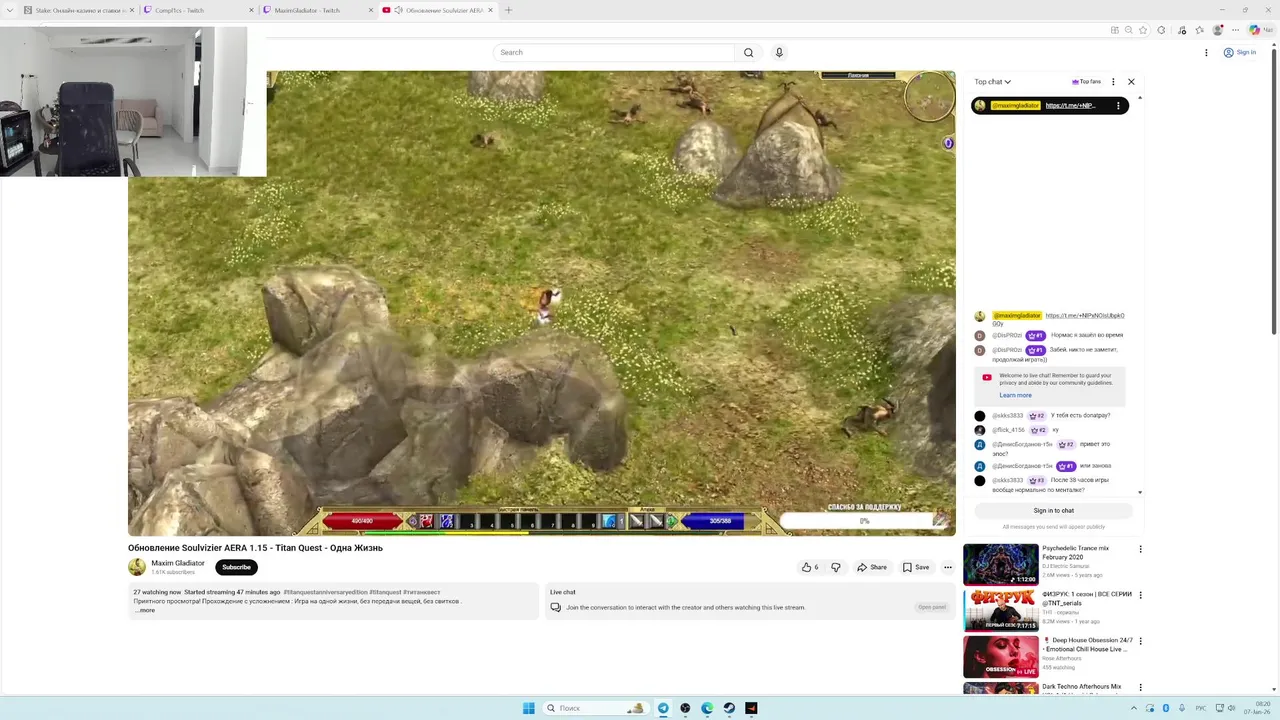
Task: Open ФИЗРУК 1 сезон video thumbnail
Action: [1000, 610]
